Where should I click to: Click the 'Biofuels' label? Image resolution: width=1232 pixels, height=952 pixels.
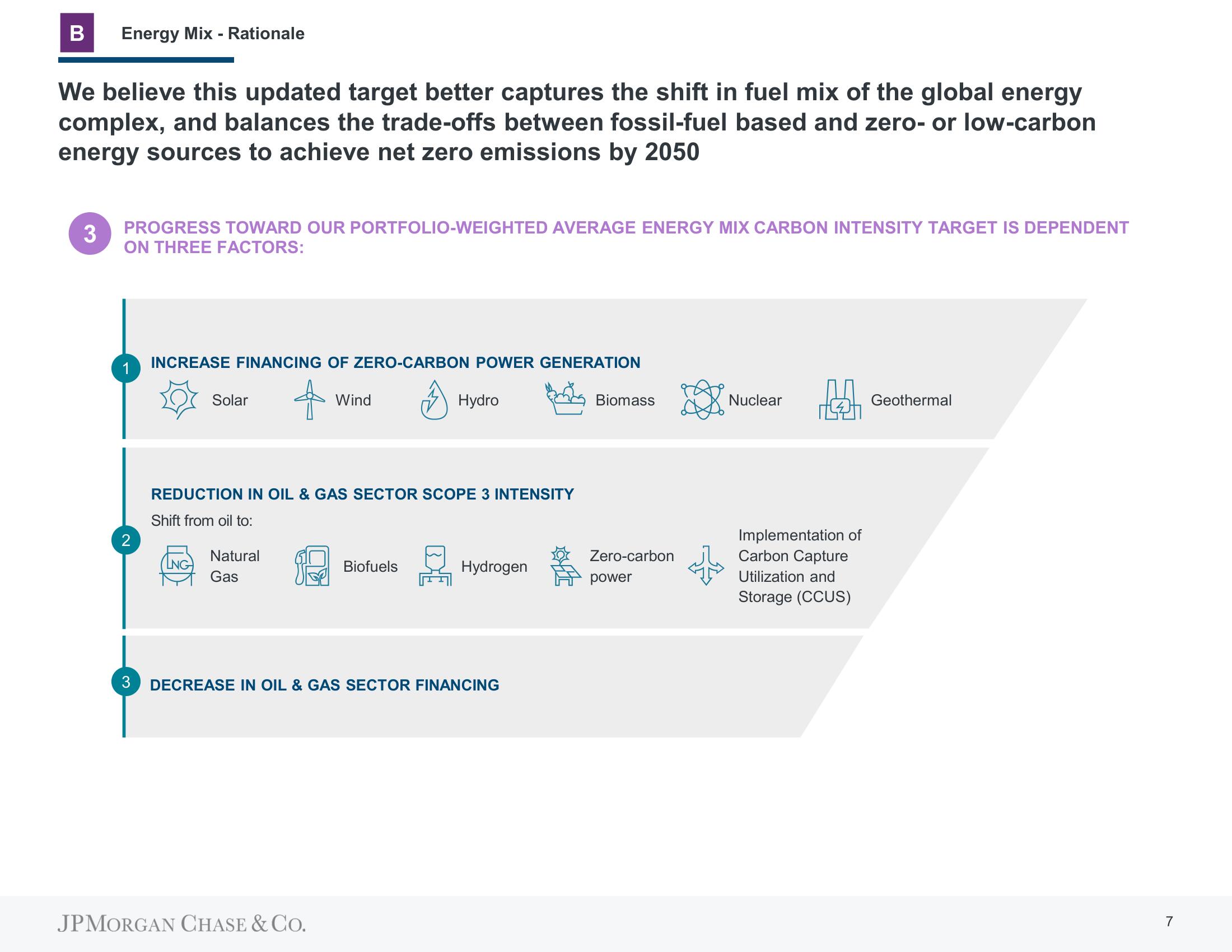point(370,566)
